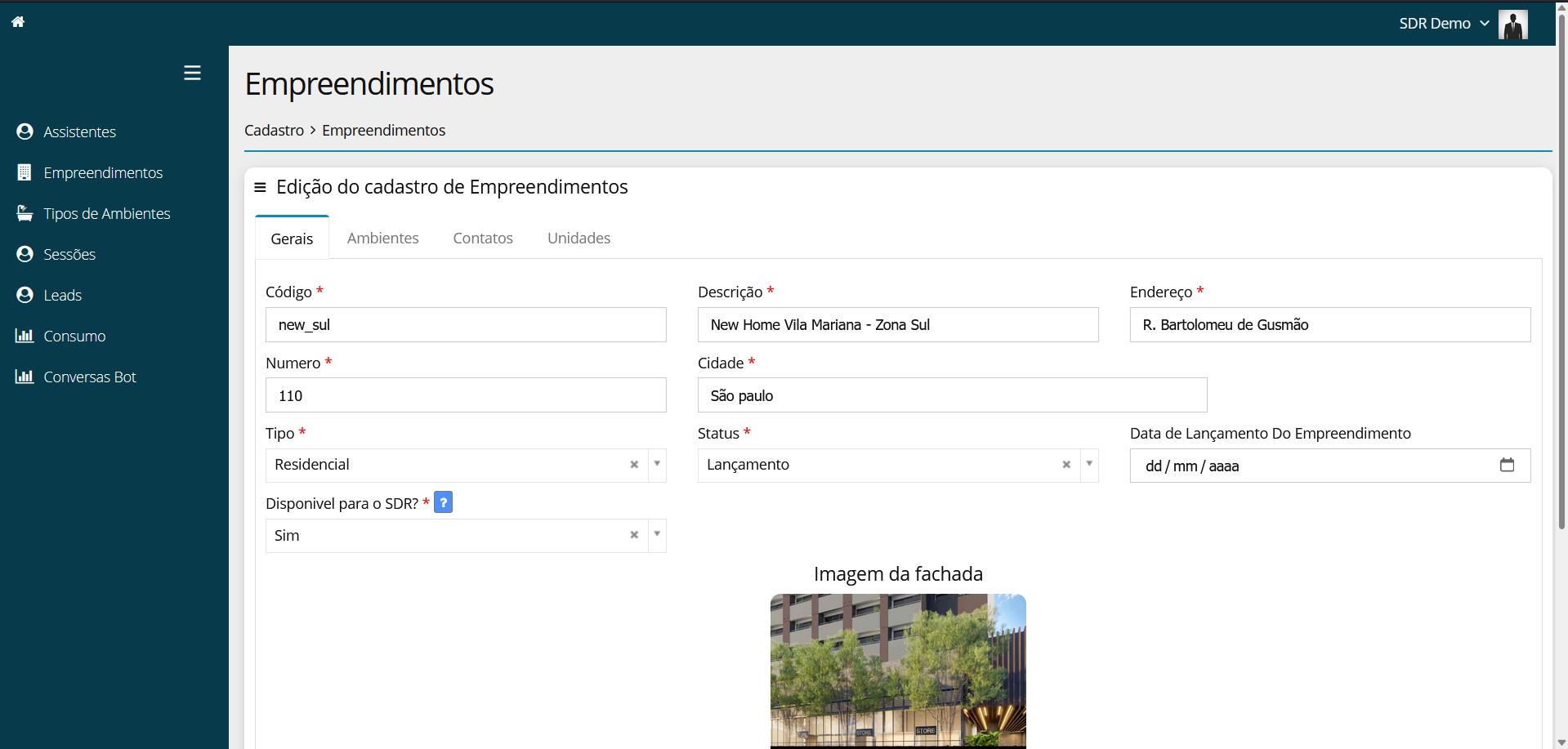Toggle the sidebar hamburger menu
The width and height of the screenshot is (1568, 749).
point(192,73)
